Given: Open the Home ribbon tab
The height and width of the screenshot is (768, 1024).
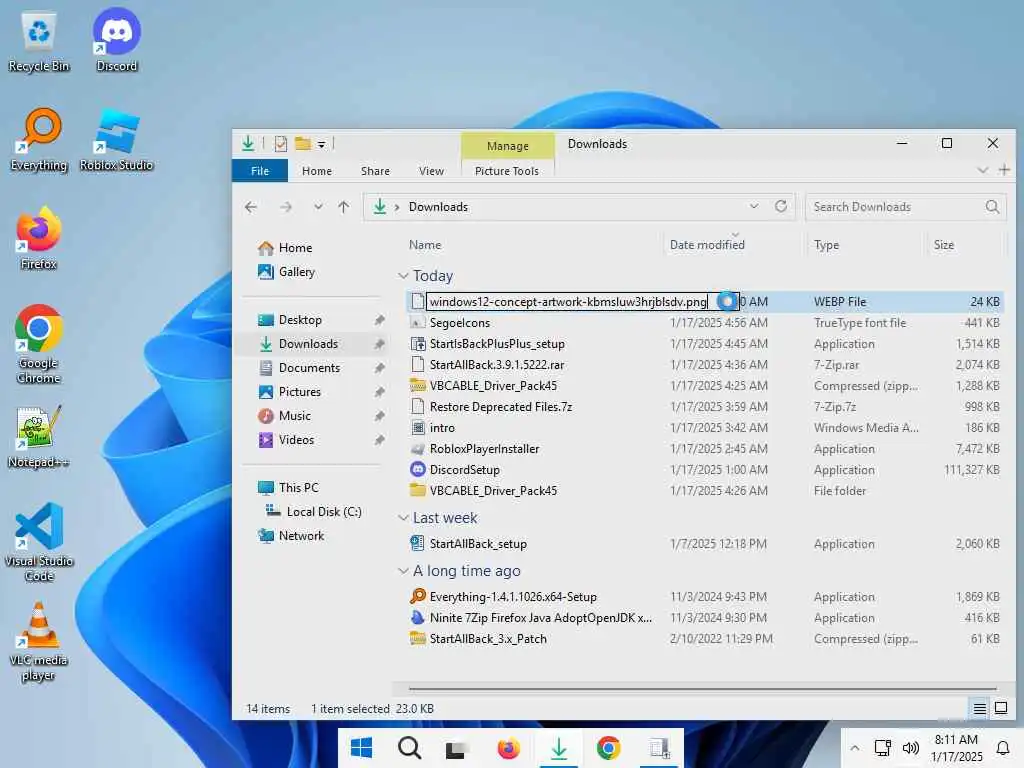Looking at the screenshot, I should coord(317,170).
